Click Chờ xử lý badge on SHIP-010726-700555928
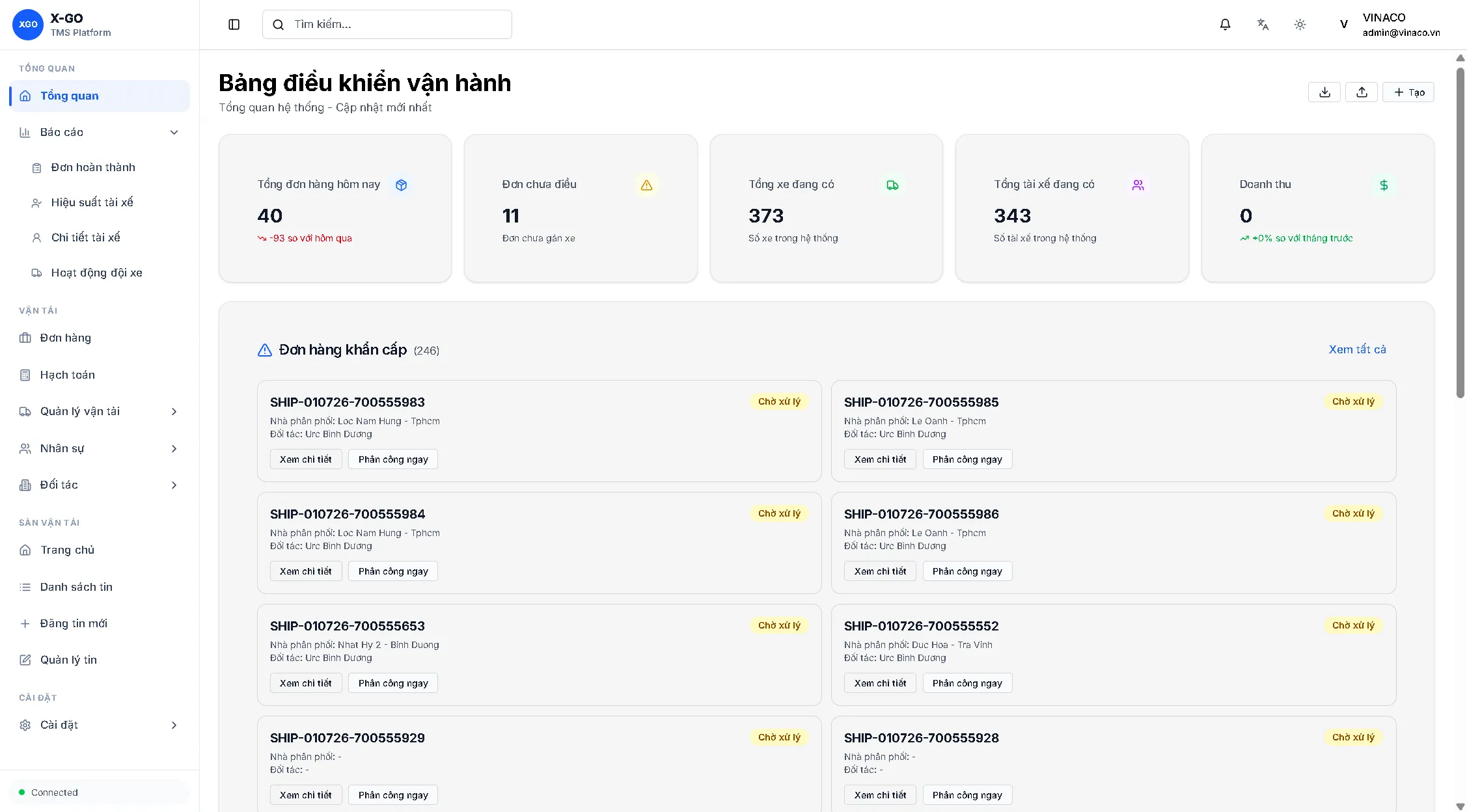1467x812 pixels. [1353, 737]
